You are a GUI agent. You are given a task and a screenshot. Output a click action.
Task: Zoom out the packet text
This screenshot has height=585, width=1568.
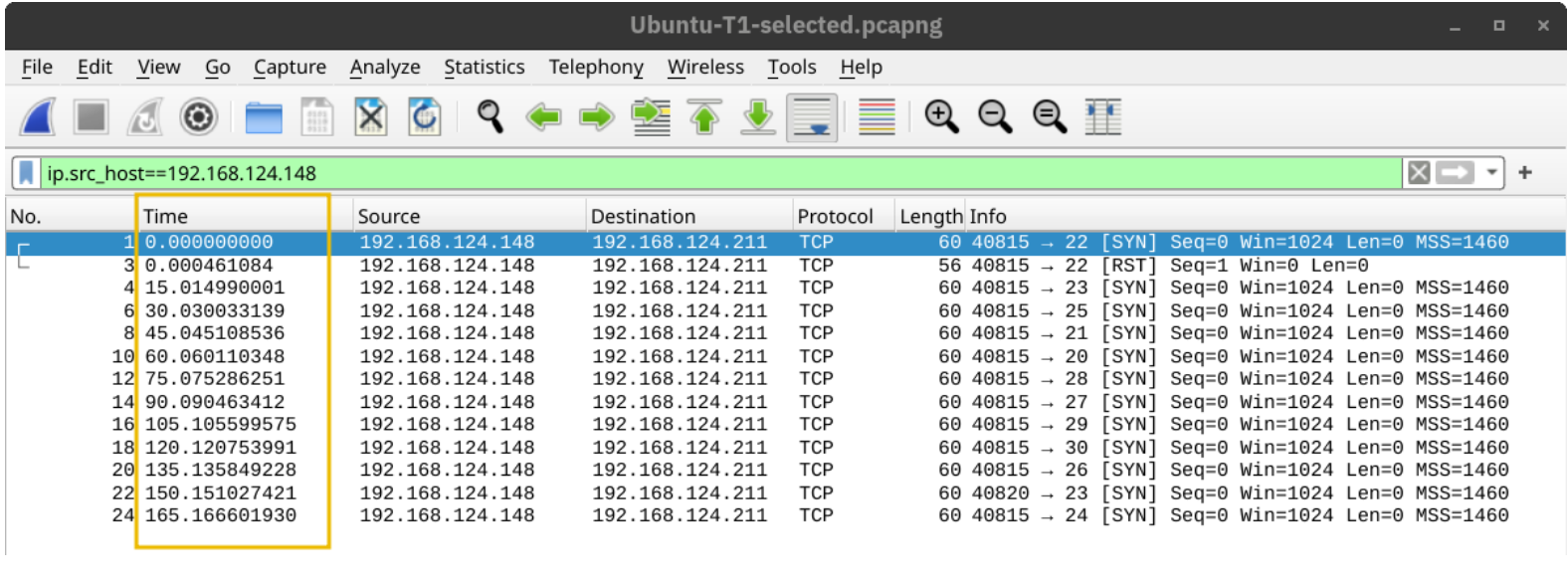[x=995, y=117]
